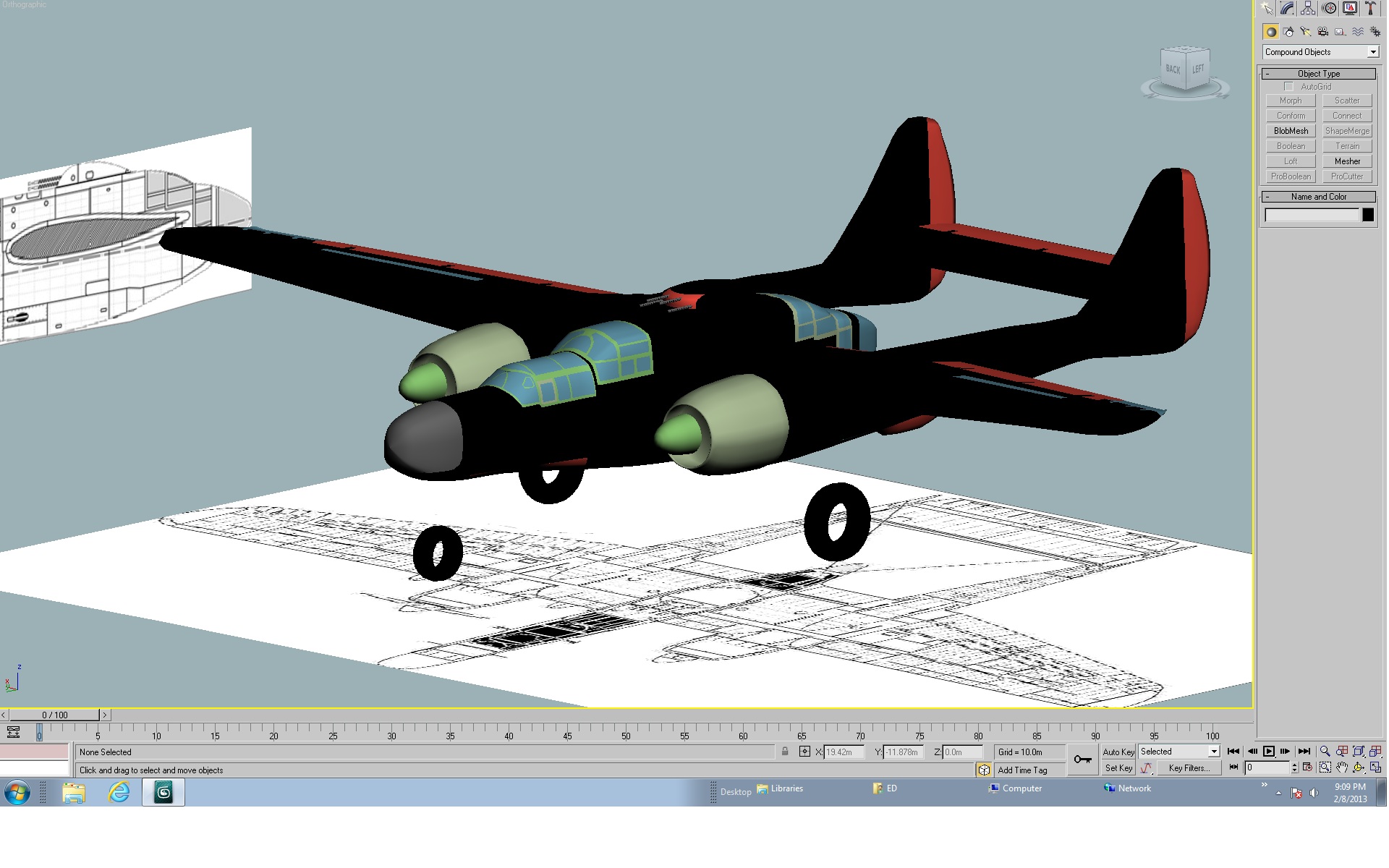Image resolution: width=1389 pixels, height=868 pixels.
Task: Select the Lights category icon
Action: [1306, 32]
